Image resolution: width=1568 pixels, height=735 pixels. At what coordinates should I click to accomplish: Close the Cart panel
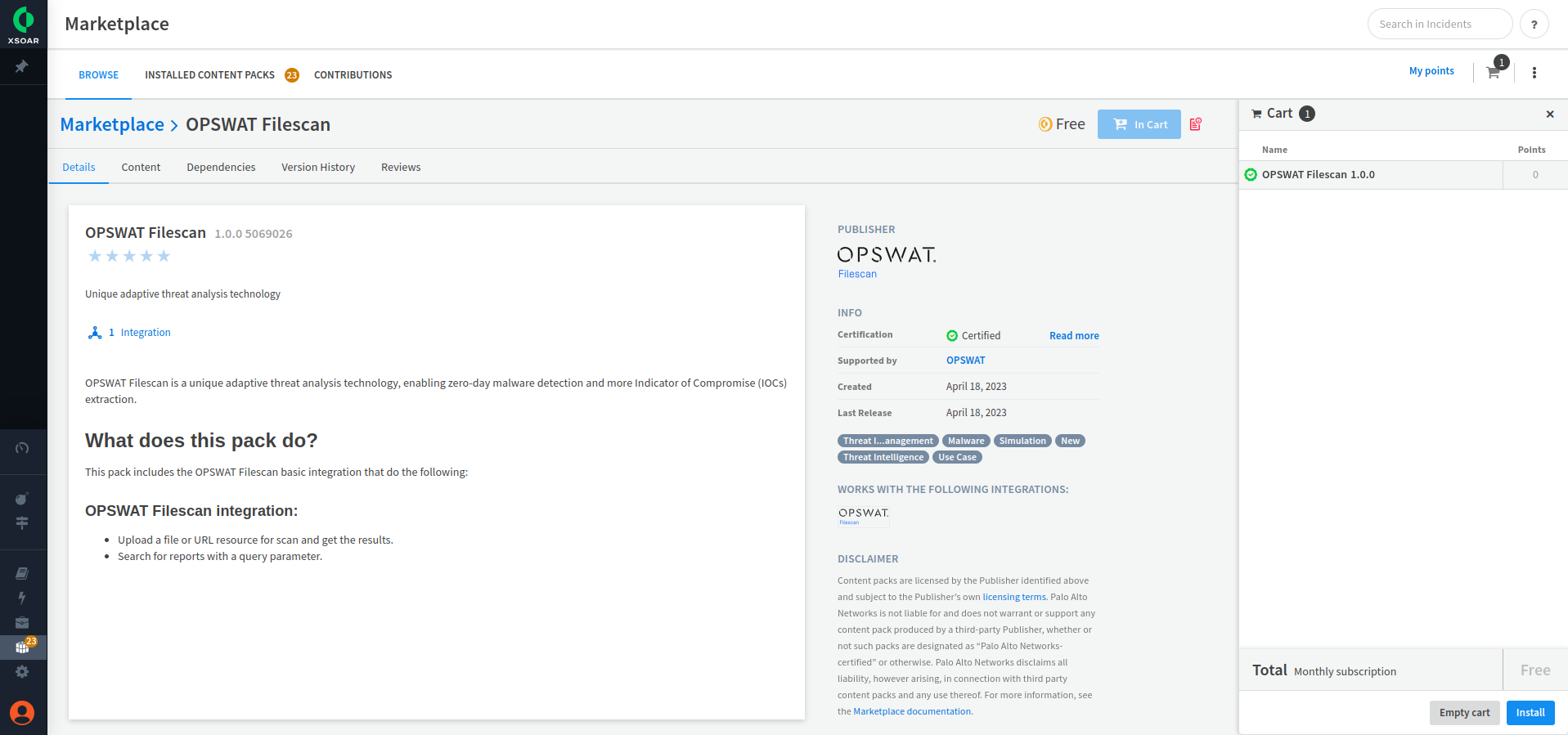point(1550,114)
